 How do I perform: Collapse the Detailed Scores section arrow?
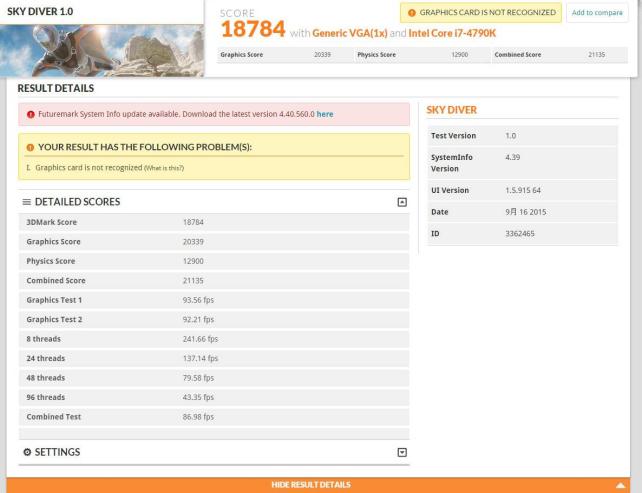point(402,202)
